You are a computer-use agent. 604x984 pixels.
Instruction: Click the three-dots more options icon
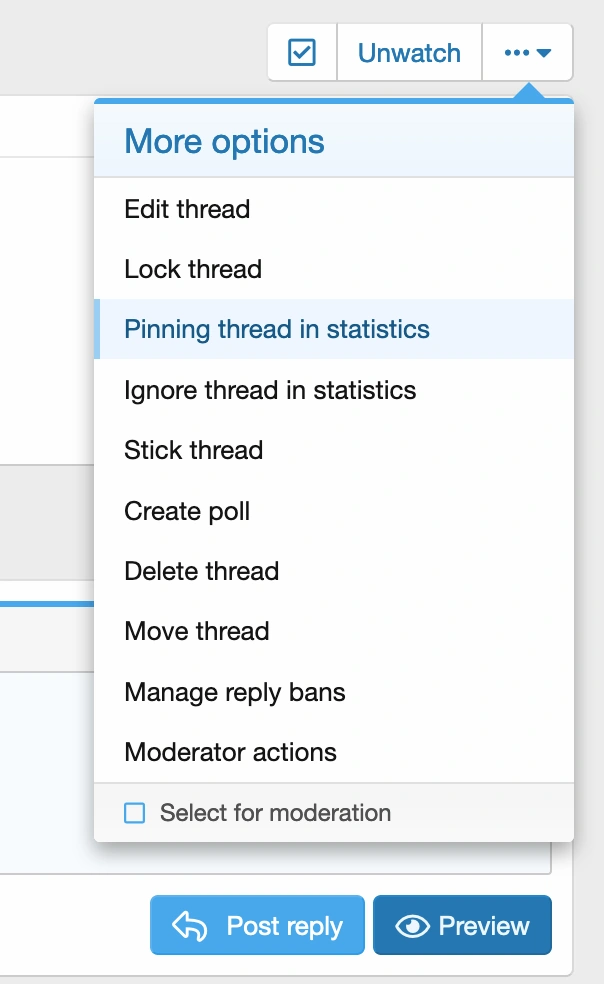[x=517, y=53]
